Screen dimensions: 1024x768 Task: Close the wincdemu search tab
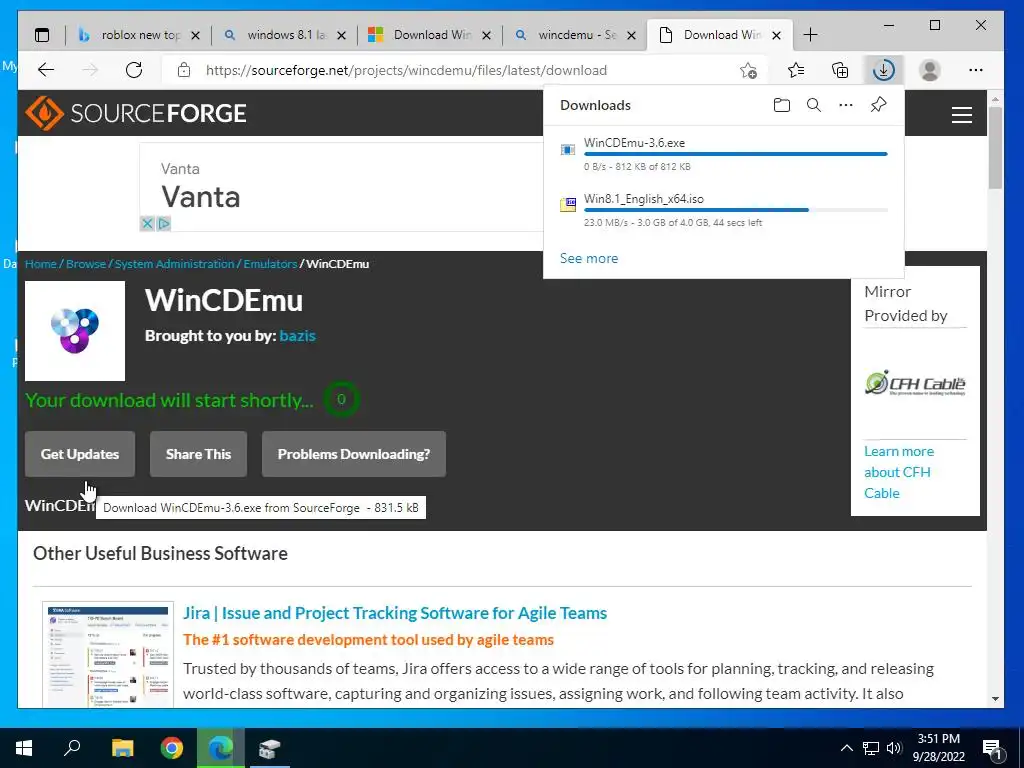631,35
